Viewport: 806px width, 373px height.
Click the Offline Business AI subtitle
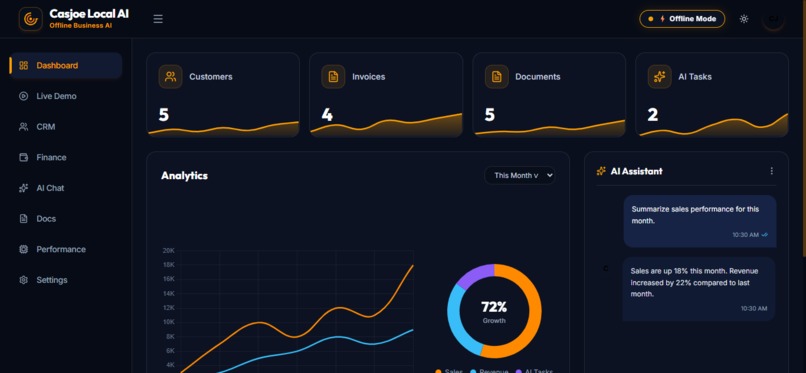tap(81, 25)
